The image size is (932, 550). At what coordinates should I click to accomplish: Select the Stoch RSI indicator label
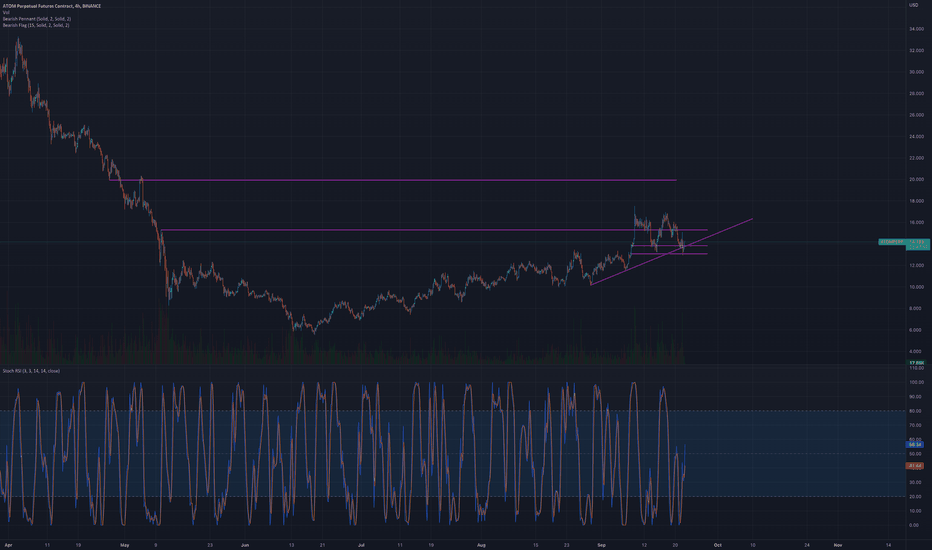(31, 371)
